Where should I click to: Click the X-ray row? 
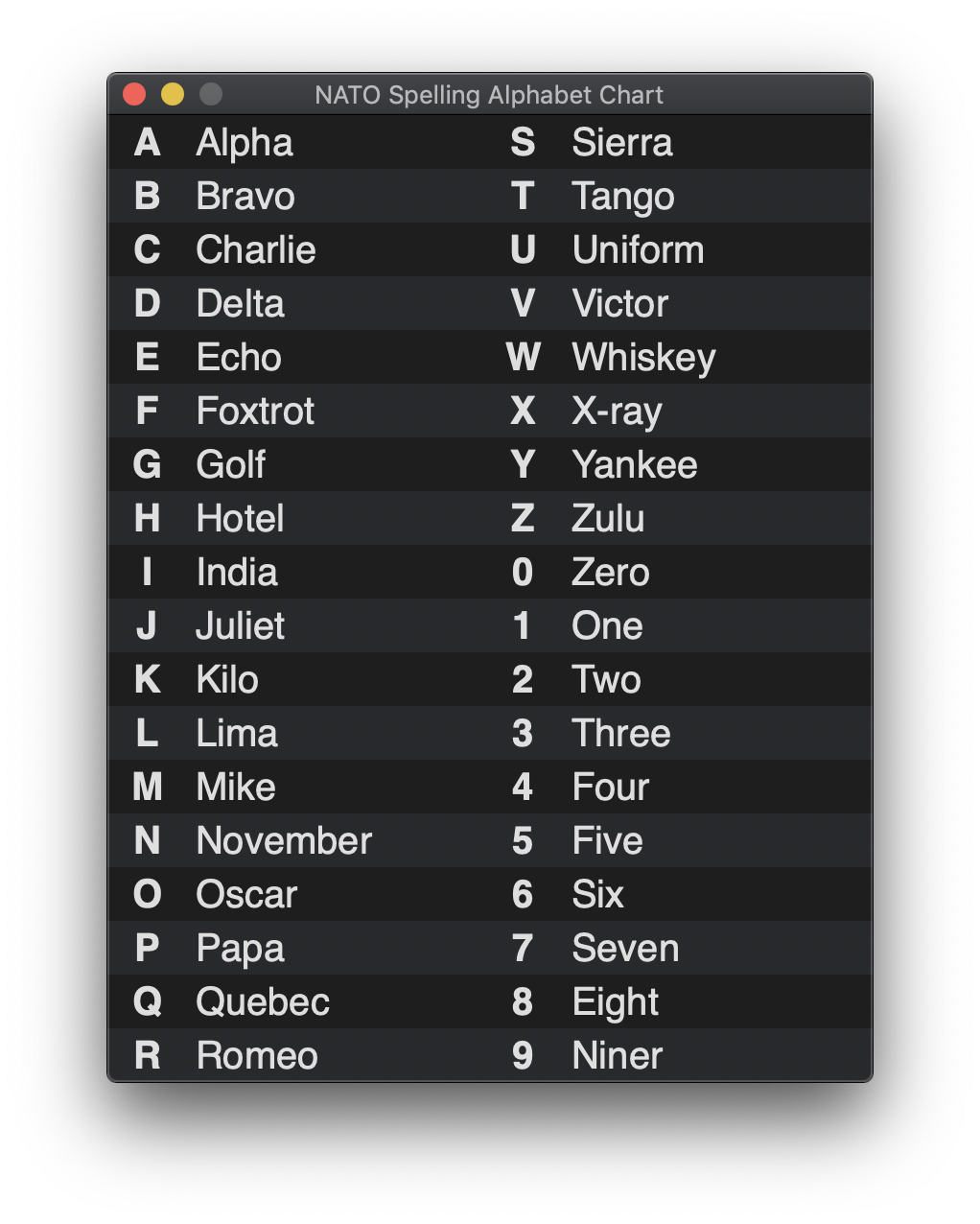coord(617,412)
